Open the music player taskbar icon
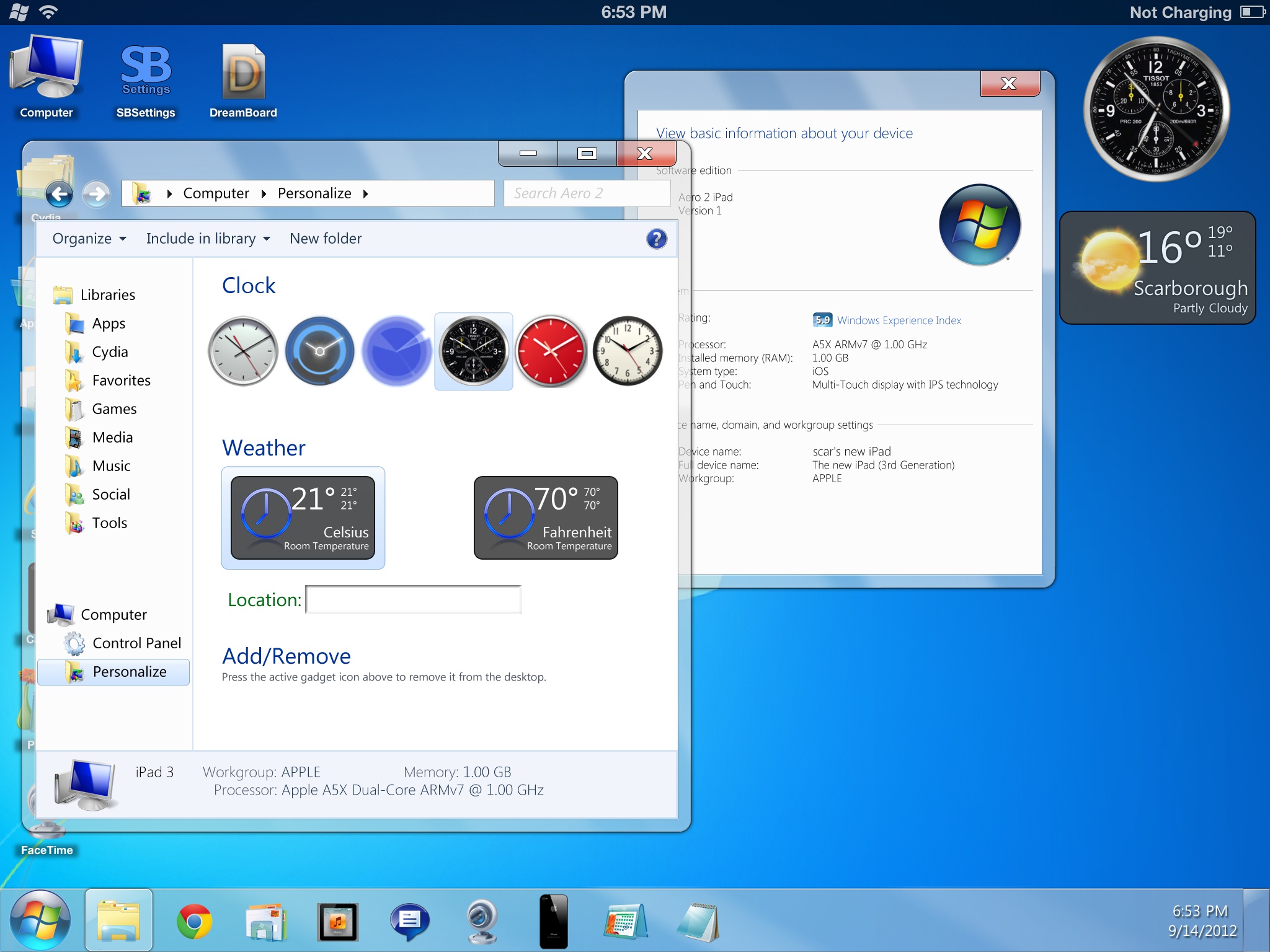 click(x=338, y=922)
